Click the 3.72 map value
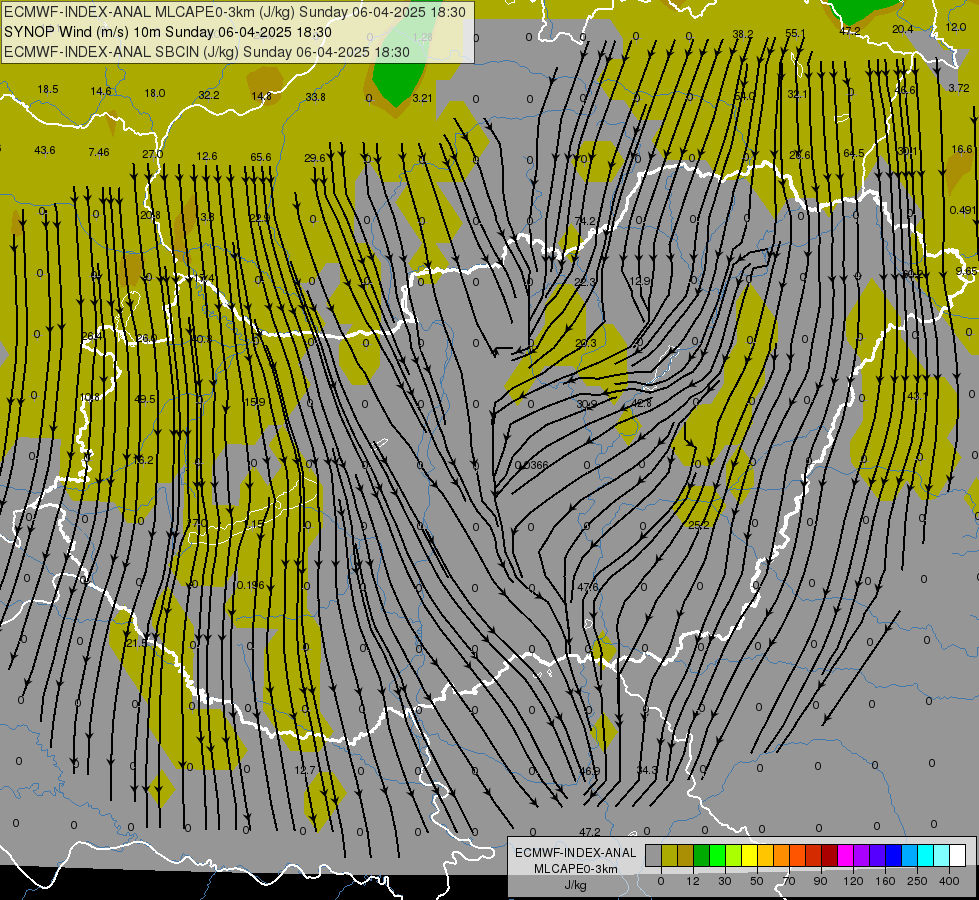The height and width of the screenshot is (900, 979). tap(958, 88)
